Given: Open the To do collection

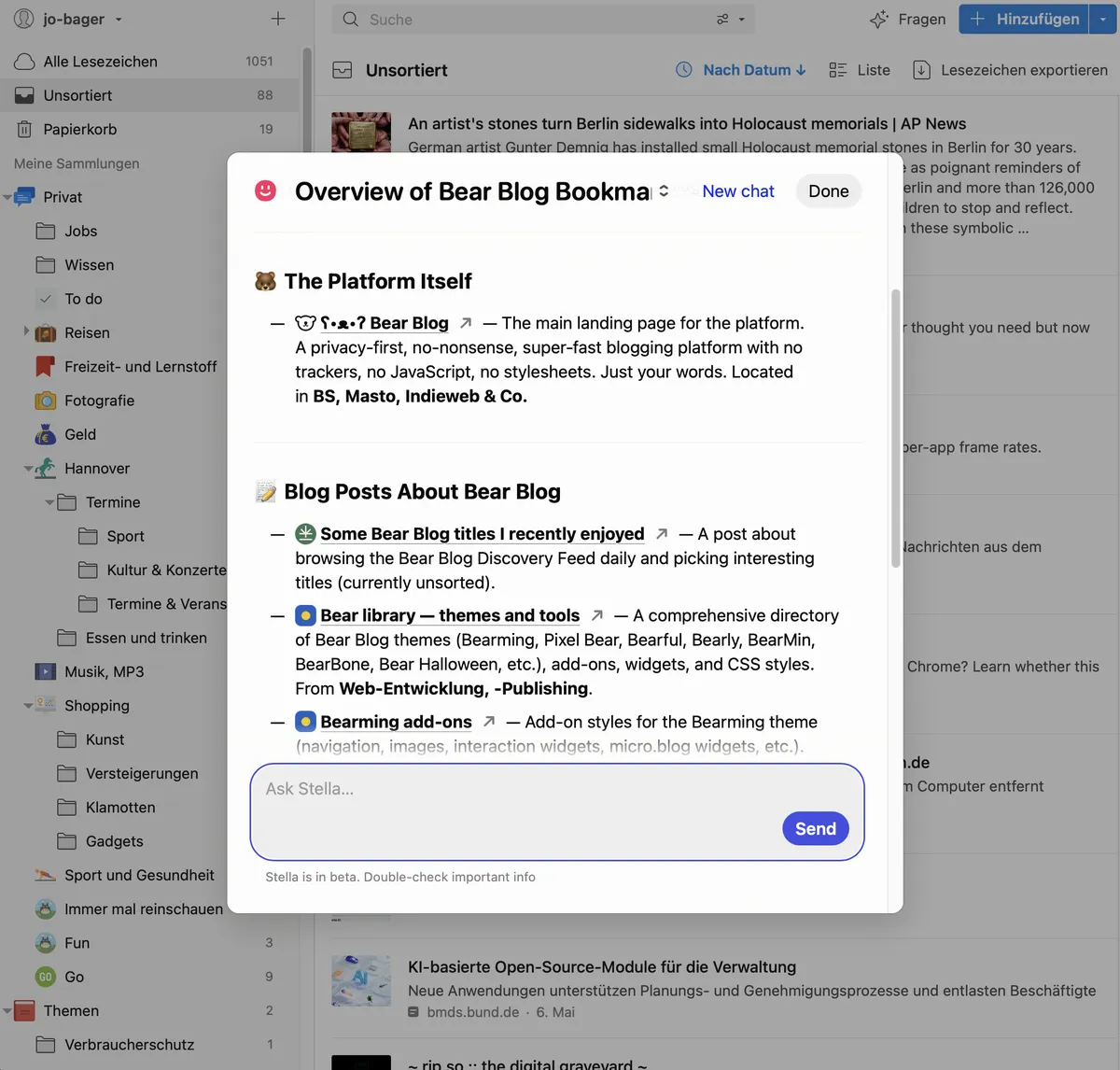Looking at the screenshot, I should coord(84,299).
